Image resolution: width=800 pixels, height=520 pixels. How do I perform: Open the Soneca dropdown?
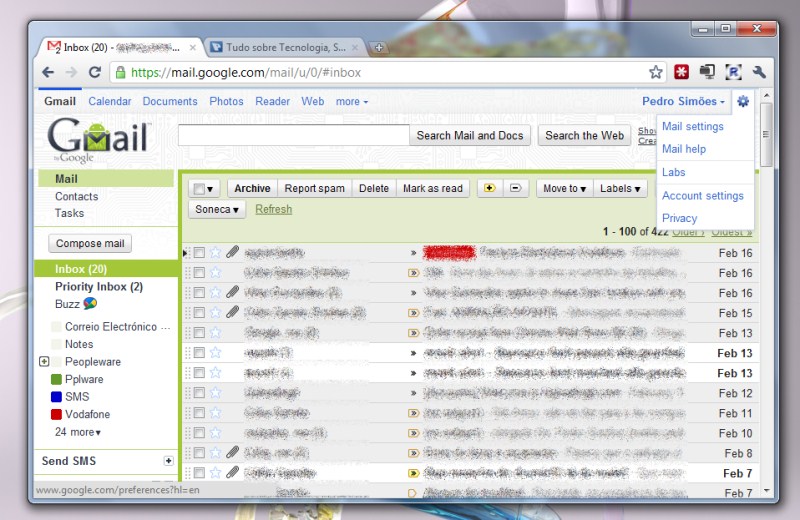(x=217, y=209)
